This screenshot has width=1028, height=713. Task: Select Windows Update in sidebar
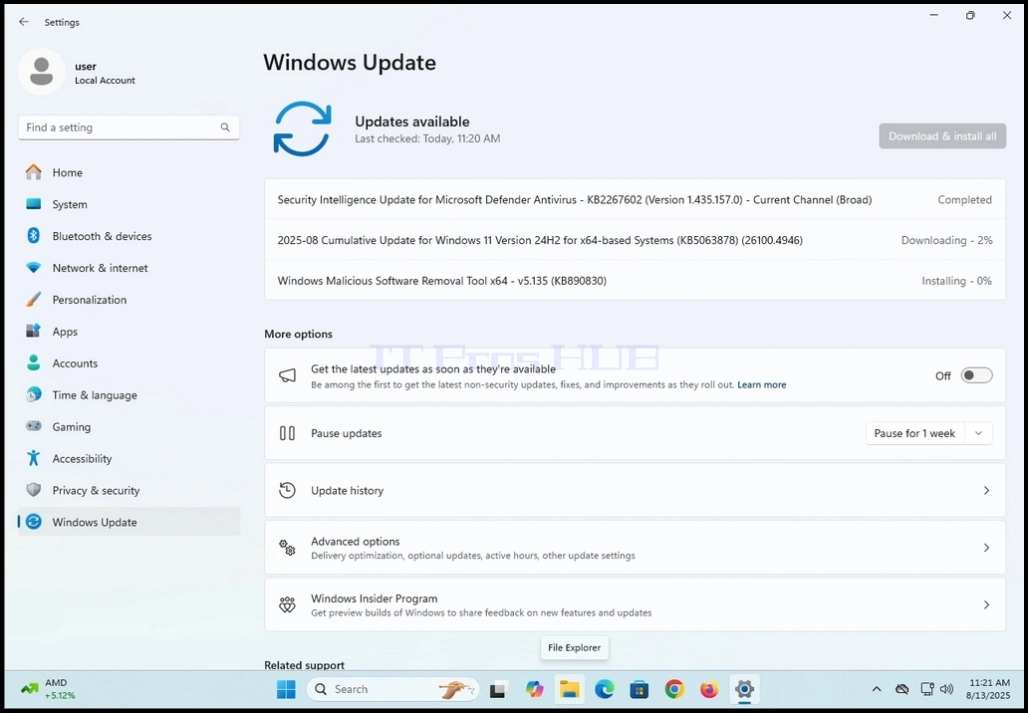click(x=128, y=522)
